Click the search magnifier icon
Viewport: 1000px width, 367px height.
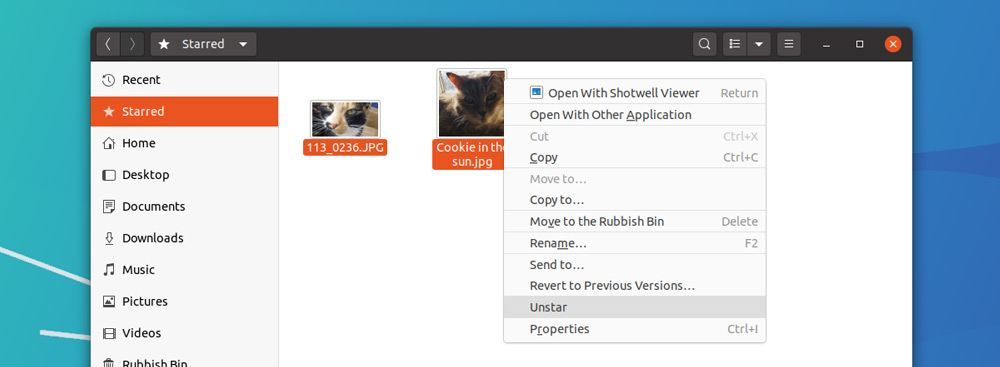tap(704, 44)
